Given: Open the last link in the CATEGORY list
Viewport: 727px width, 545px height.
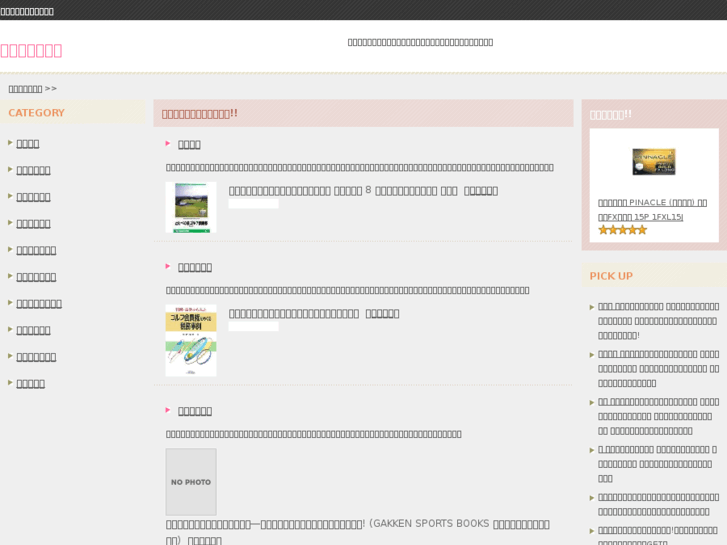Looking at the screenshot, I should [31, 384].
